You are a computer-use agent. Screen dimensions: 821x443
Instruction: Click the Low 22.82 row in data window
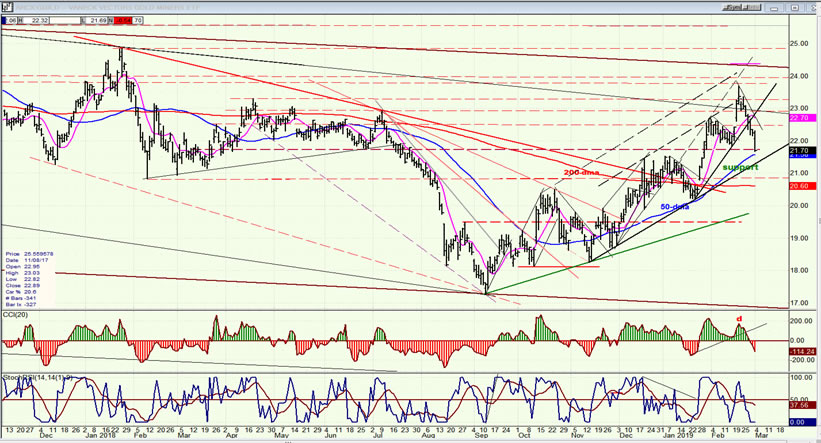click(x=23, y=280)
